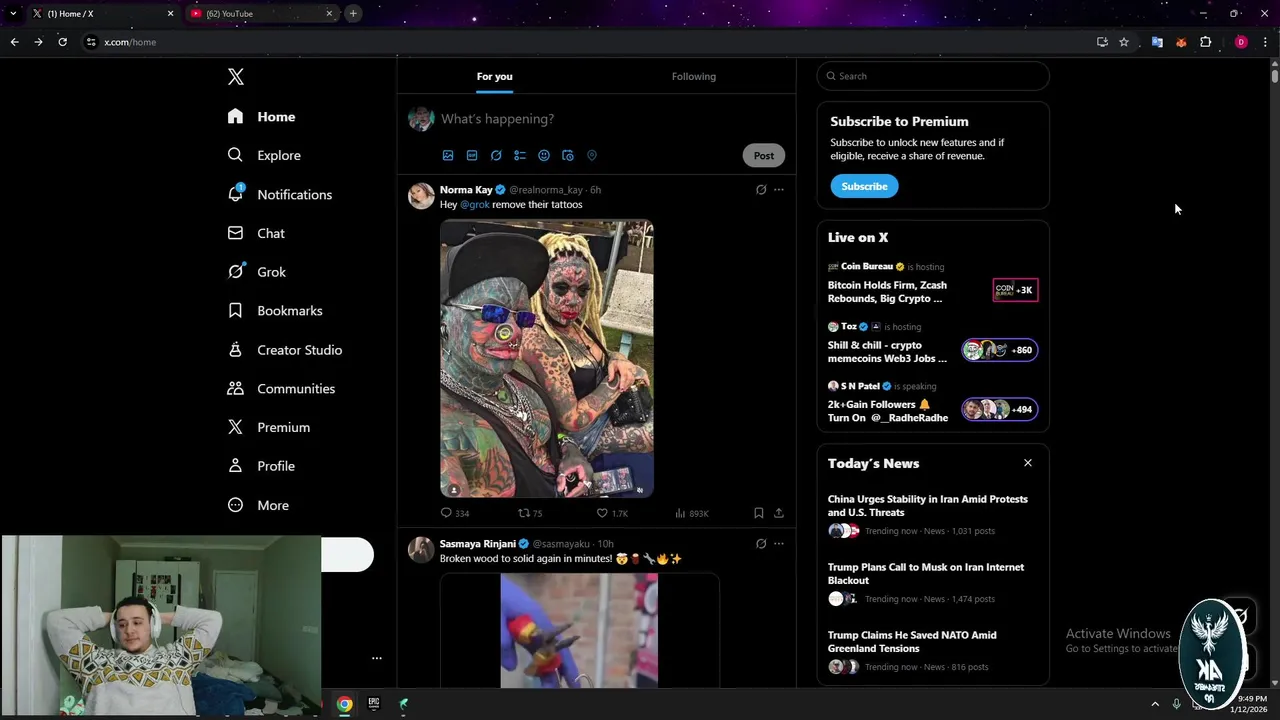This screenshot has height=720, width=1280.
Task: Reply to Norma Kay's post
Action: click(x=455, y=513)
